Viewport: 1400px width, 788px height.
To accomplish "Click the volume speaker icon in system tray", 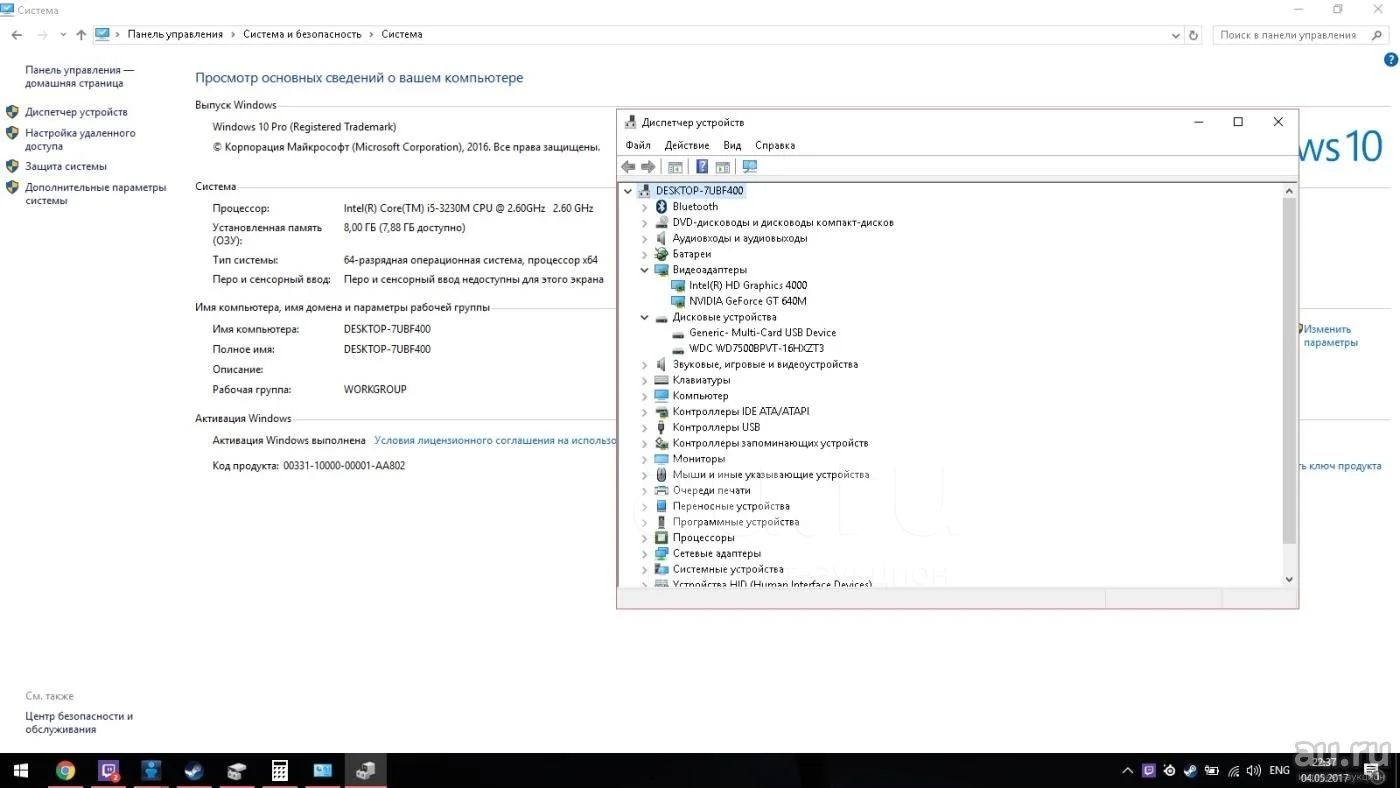I will click(1253, 771).
